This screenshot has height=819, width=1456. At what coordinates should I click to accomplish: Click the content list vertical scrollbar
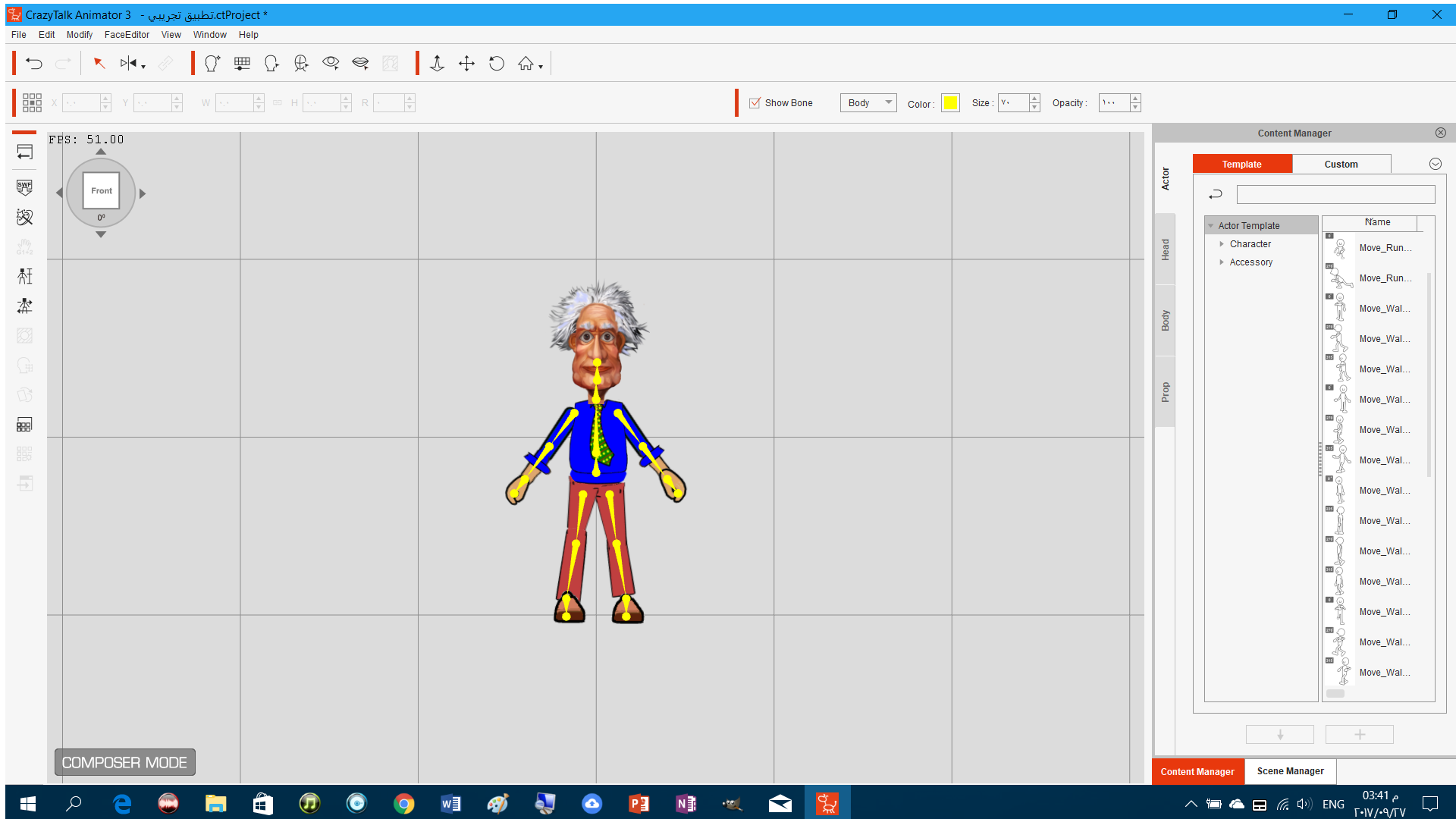(x=1429, y=375)
